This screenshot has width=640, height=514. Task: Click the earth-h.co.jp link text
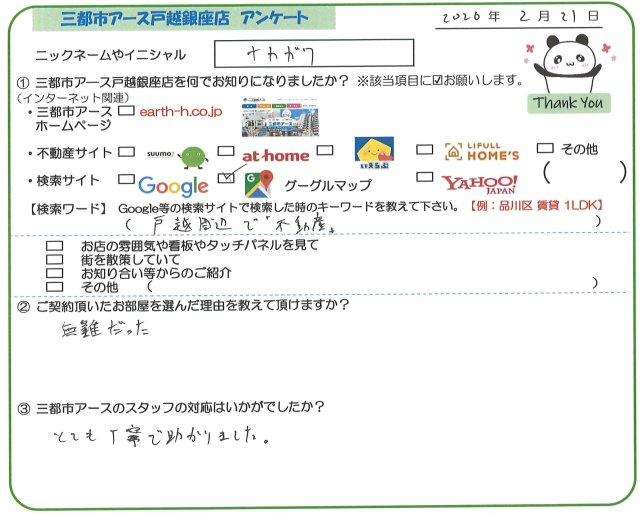point(181,111)
